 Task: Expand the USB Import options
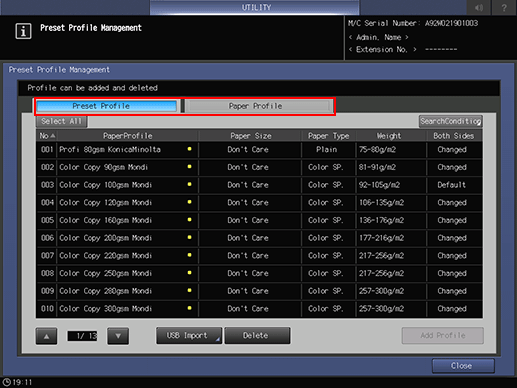pyautogui.click(x=189, y=335)
